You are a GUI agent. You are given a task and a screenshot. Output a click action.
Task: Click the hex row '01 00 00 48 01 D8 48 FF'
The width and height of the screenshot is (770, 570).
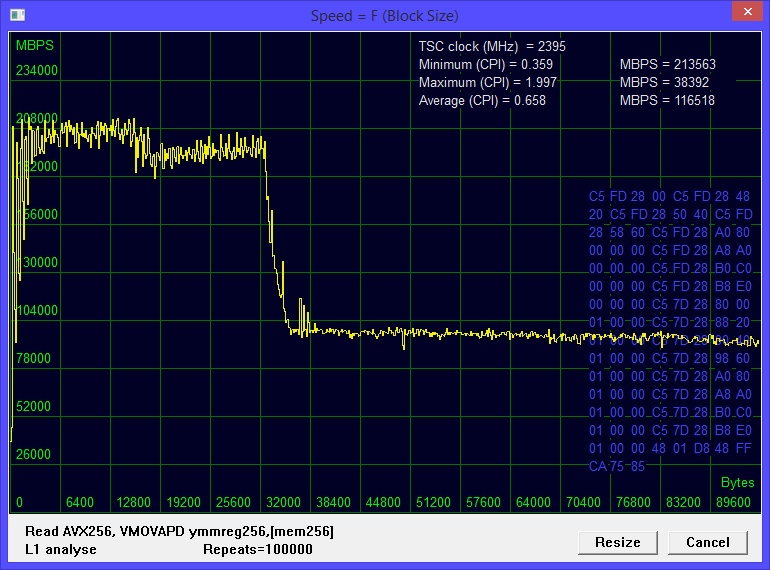[670, 448]
